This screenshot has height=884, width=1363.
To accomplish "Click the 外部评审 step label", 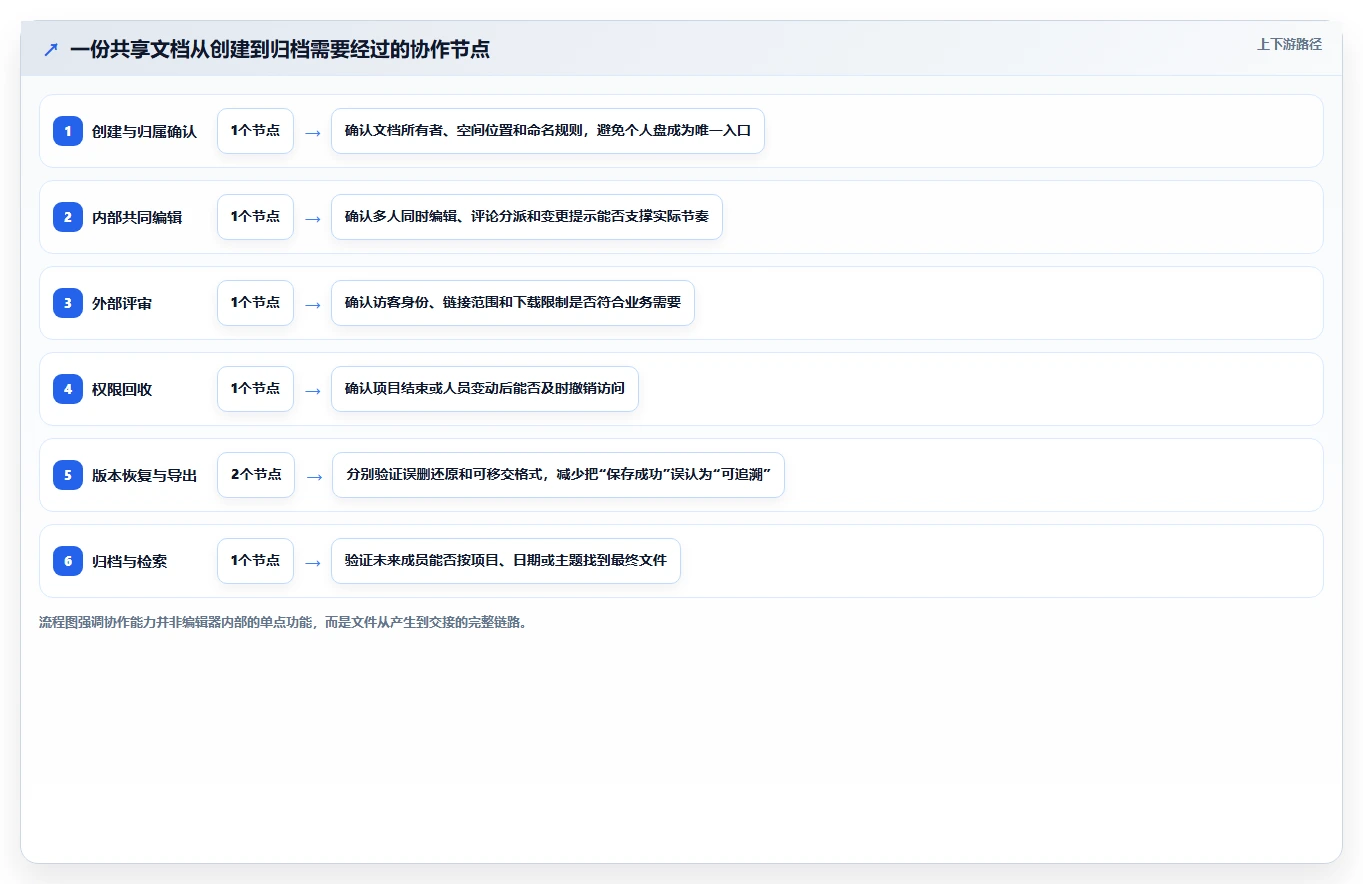I will pyautogui.click(x=122, y=304).
